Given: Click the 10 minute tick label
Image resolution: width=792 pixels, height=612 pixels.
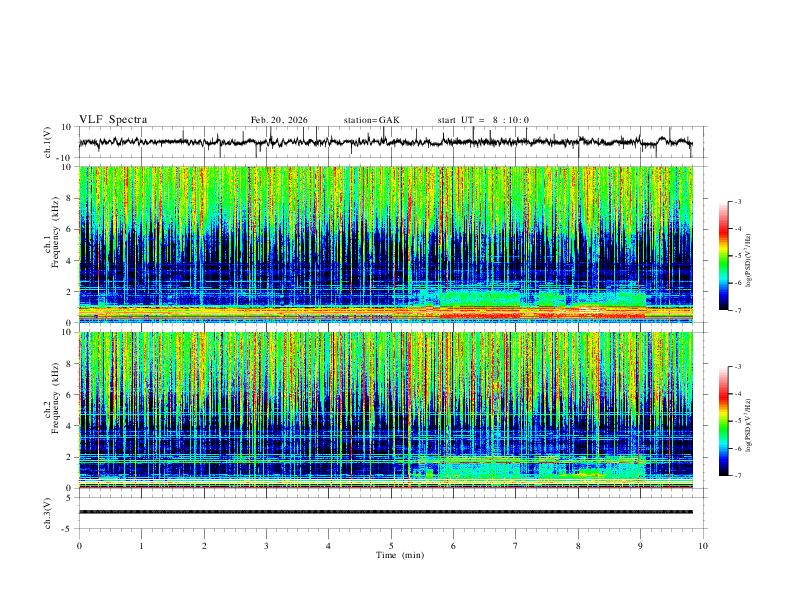Looking at the screenshot, I should 703,546.
